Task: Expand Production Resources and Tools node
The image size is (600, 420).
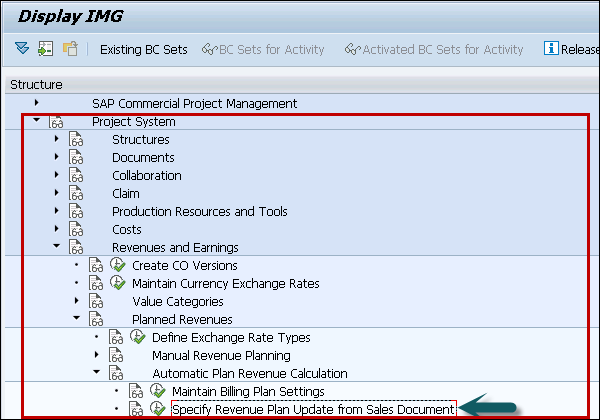Action: pos(57,210)
